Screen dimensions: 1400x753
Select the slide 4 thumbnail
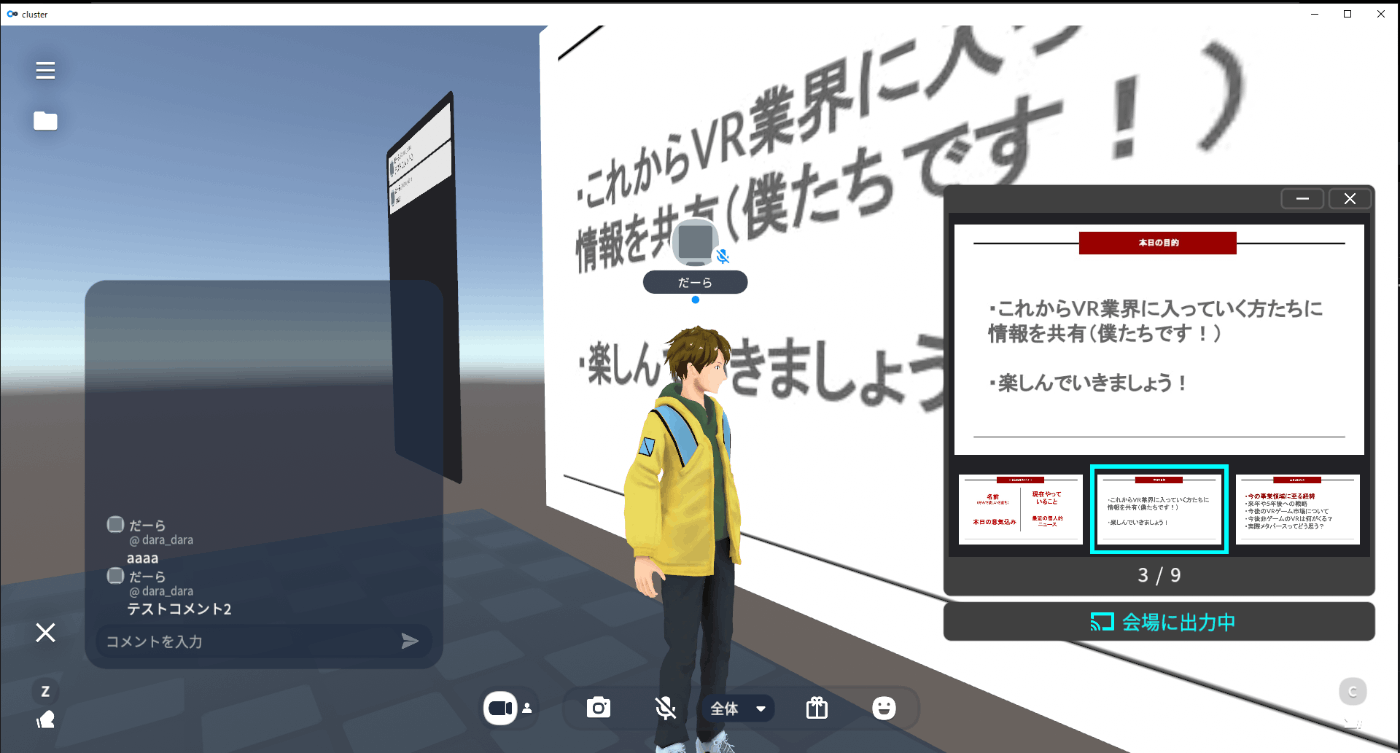(x=1298, y=509)
